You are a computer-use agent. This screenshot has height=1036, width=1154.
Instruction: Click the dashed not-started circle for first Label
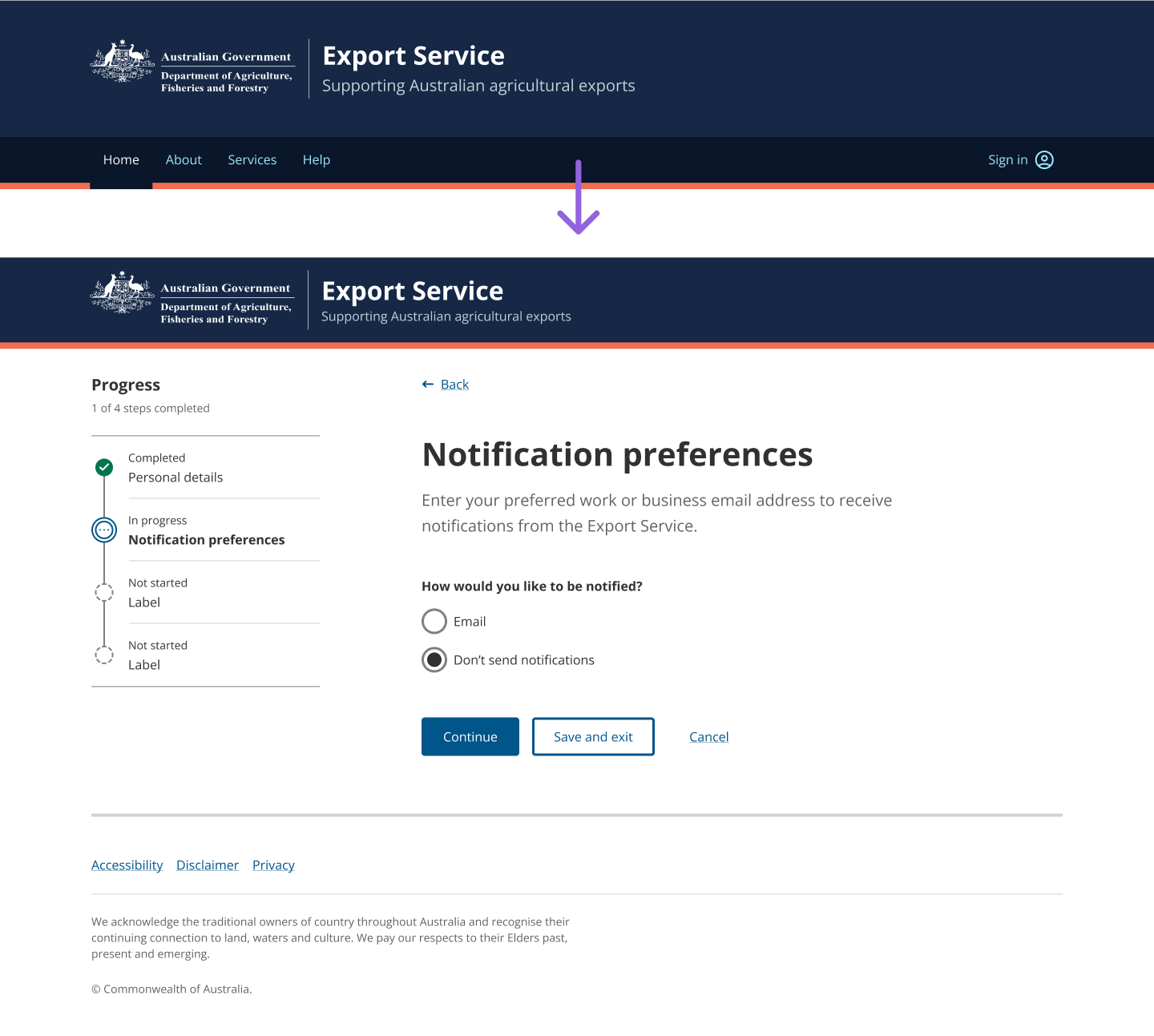coord(104,592)
